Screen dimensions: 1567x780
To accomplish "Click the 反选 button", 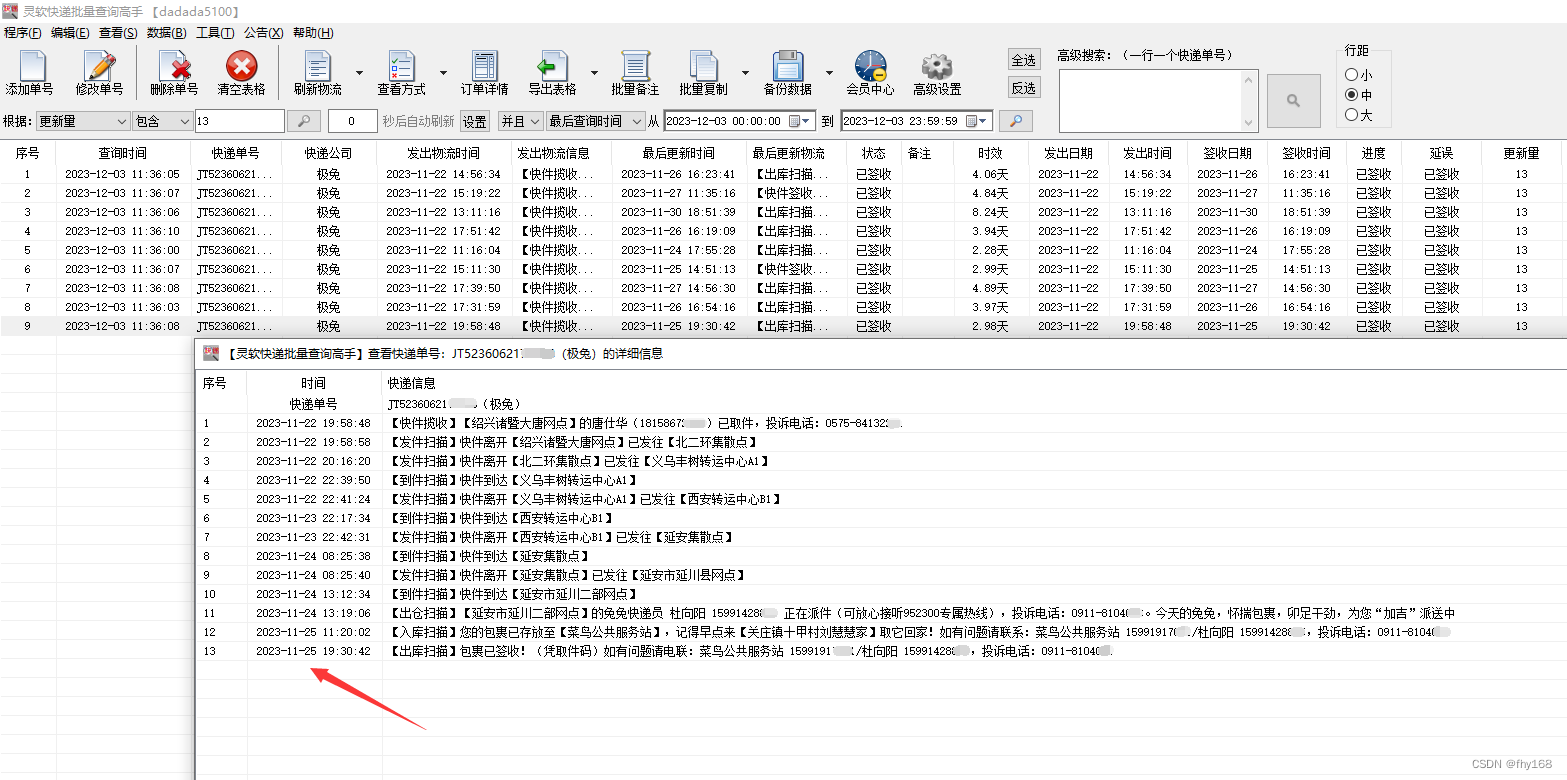I will tap(1024, 88).
